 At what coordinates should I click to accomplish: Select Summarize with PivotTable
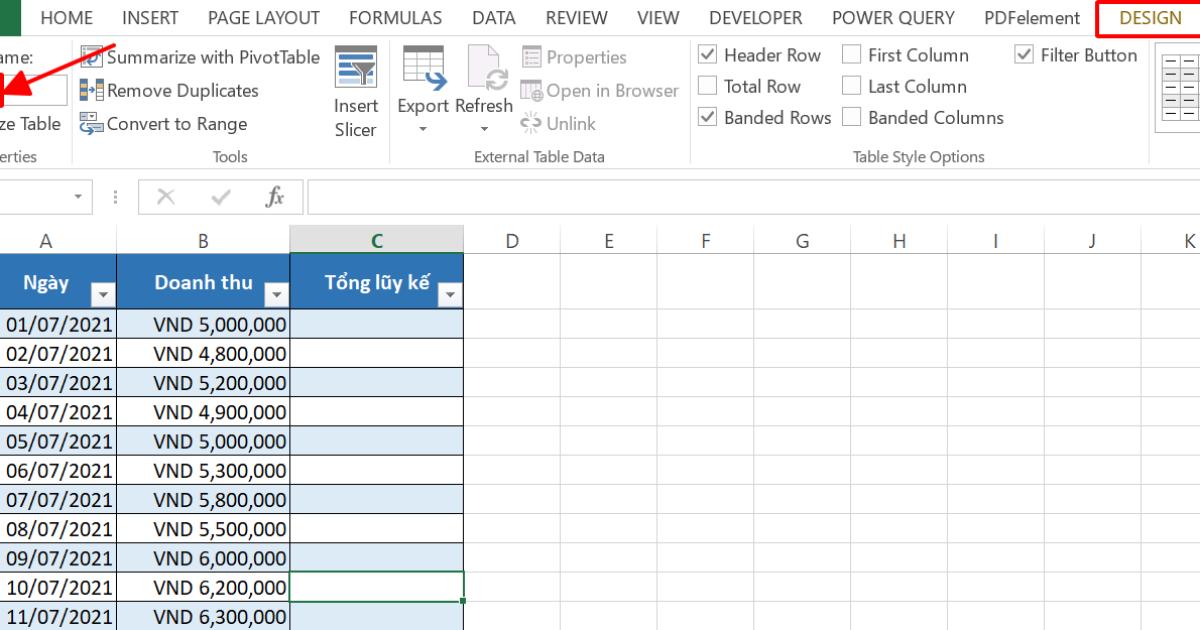[x=200, y=58]
